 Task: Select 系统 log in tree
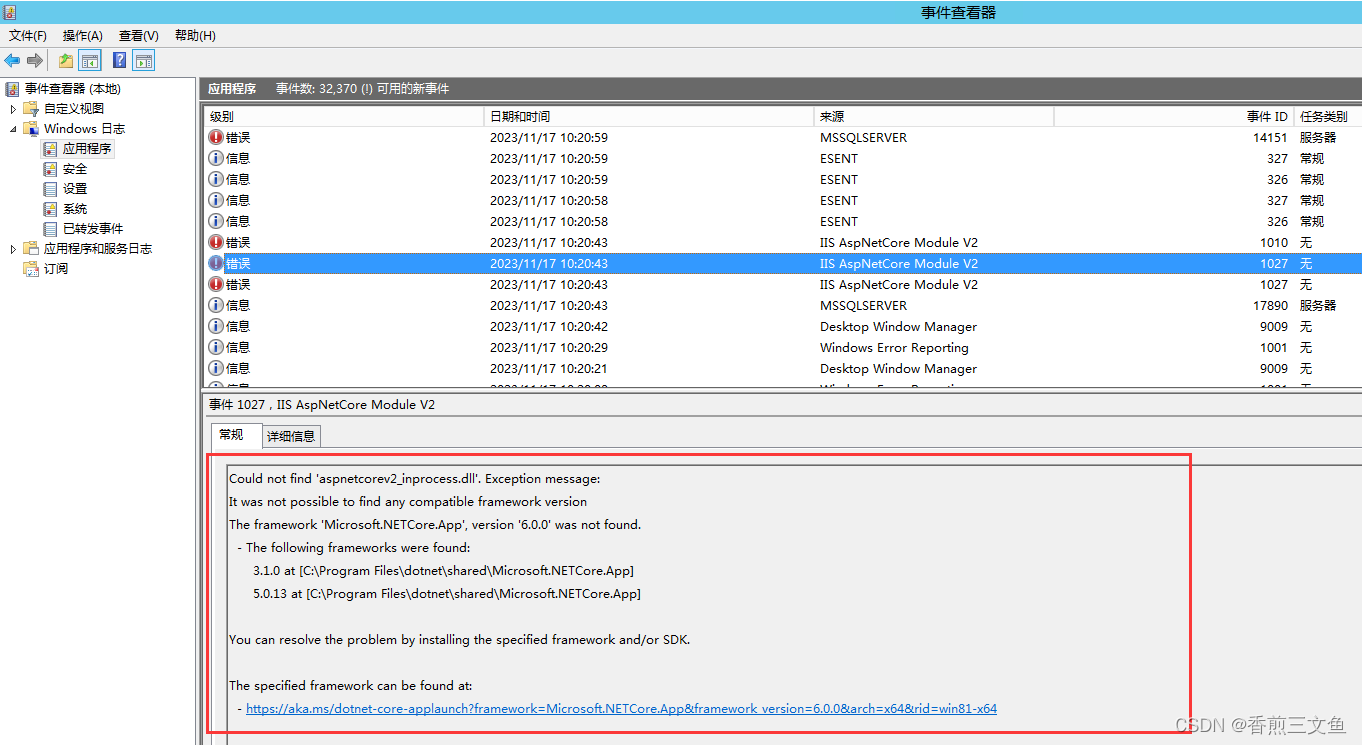(x=75, y=209)
